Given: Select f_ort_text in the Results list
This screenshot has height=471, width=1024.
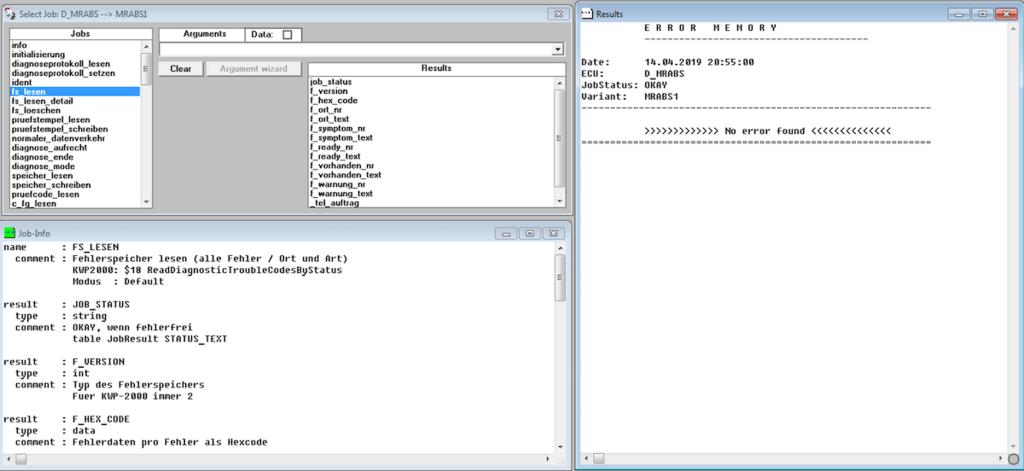Looking at the screenshot, I should 334,119.
